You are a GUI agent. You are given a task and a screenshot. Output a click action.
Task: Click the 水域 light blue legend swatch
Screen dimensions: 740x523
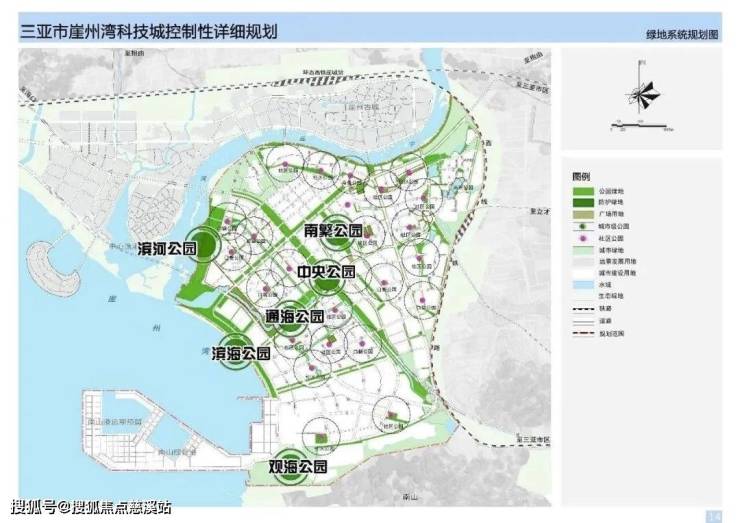click(583, 285)
